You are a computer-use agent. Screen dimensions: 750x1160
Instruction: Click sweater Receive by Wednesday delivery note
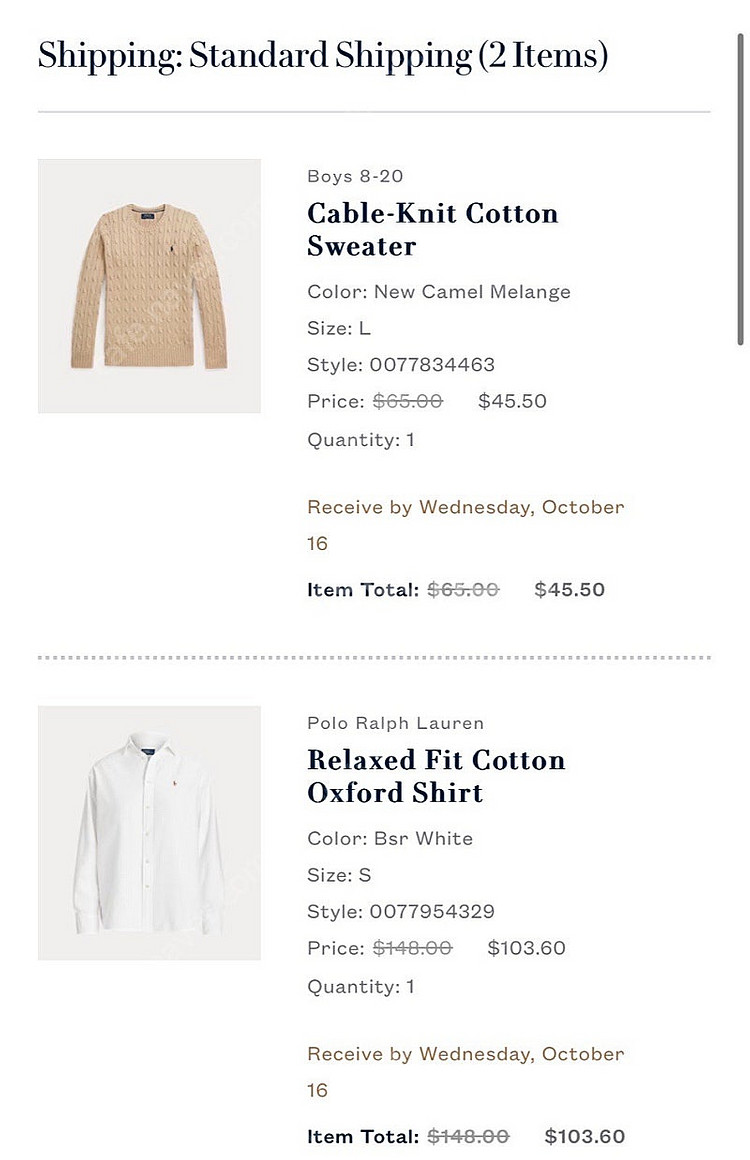pyautogui.click(x=465, y=525)
